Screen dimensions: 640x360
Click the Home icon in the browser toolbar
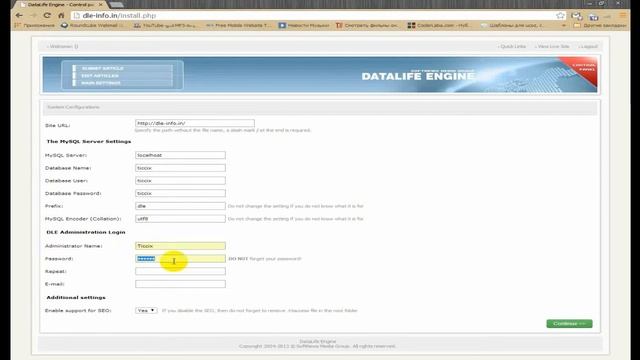(61, 16)
